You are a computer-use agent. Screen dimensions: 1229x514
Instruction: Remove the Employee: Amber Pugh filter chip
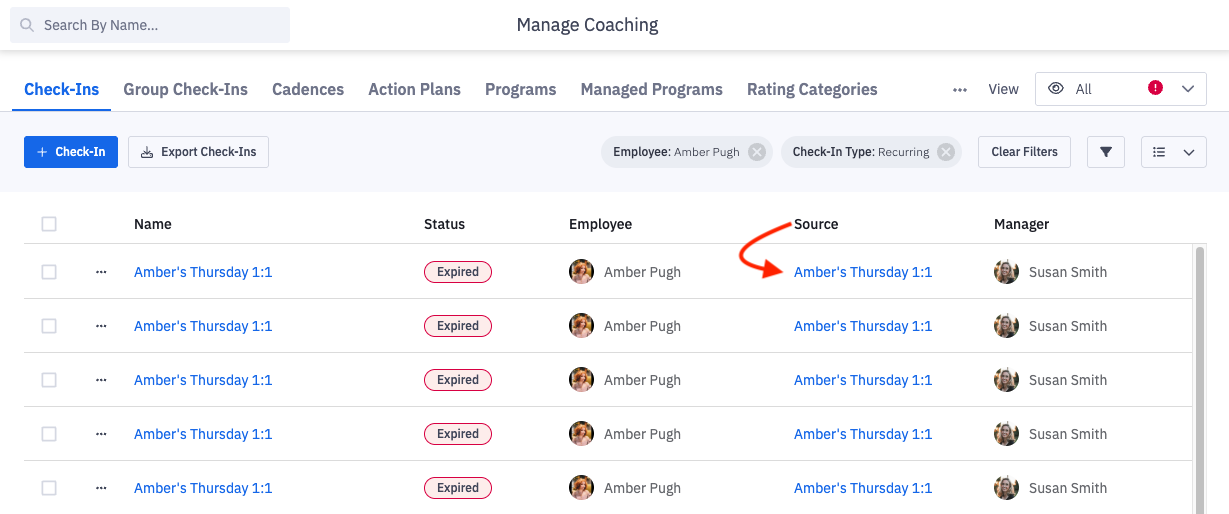pos(757,152)
